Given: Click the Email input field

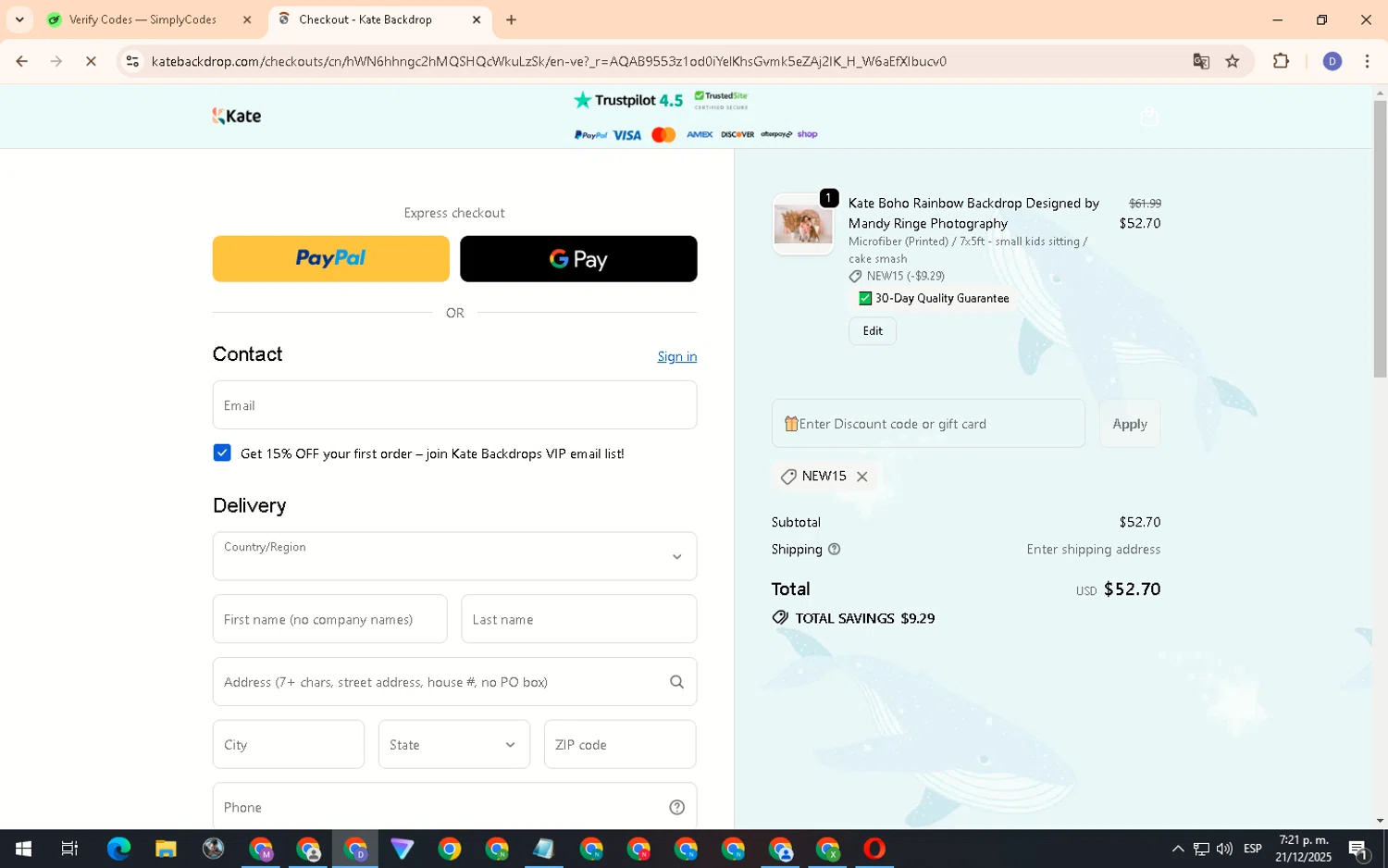Looking at the screenshot, I should (454, 405).
